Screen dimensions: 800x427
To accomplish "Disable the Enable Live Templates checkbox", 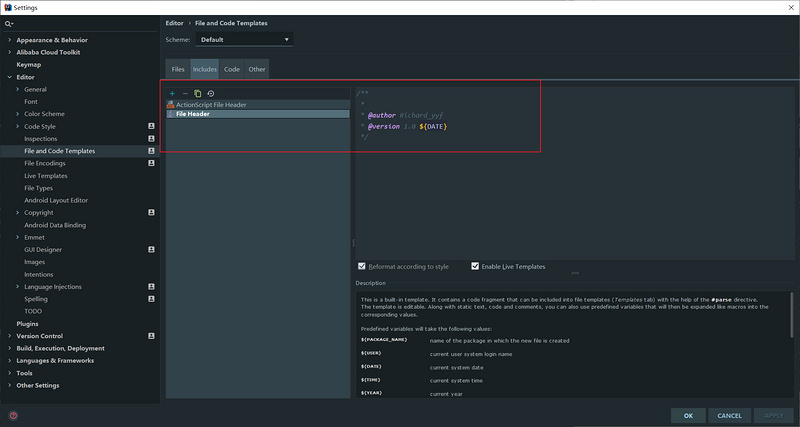I will pyautogui.click(x=475, y=267).
